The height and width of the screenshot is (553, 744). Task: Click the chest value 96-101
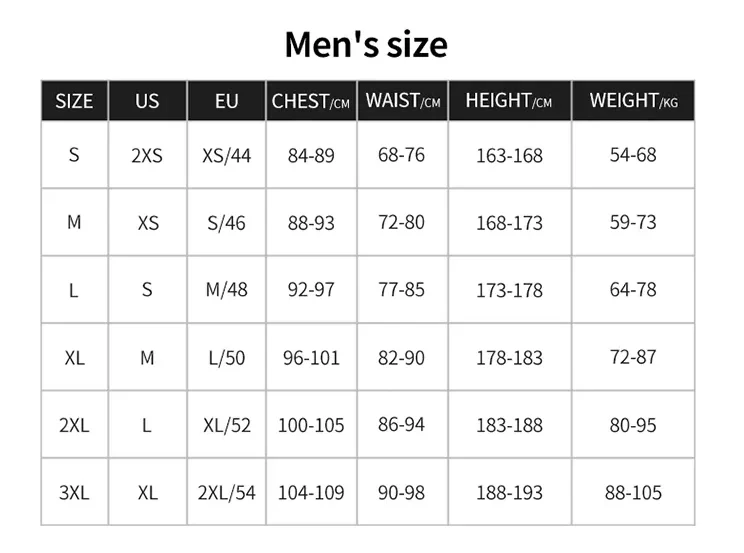pos(311,357)
